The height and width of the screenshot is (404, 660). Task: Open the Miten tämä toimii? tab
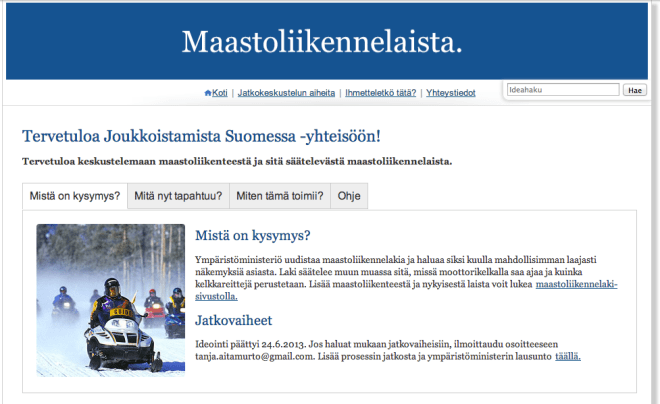(279, 196)
